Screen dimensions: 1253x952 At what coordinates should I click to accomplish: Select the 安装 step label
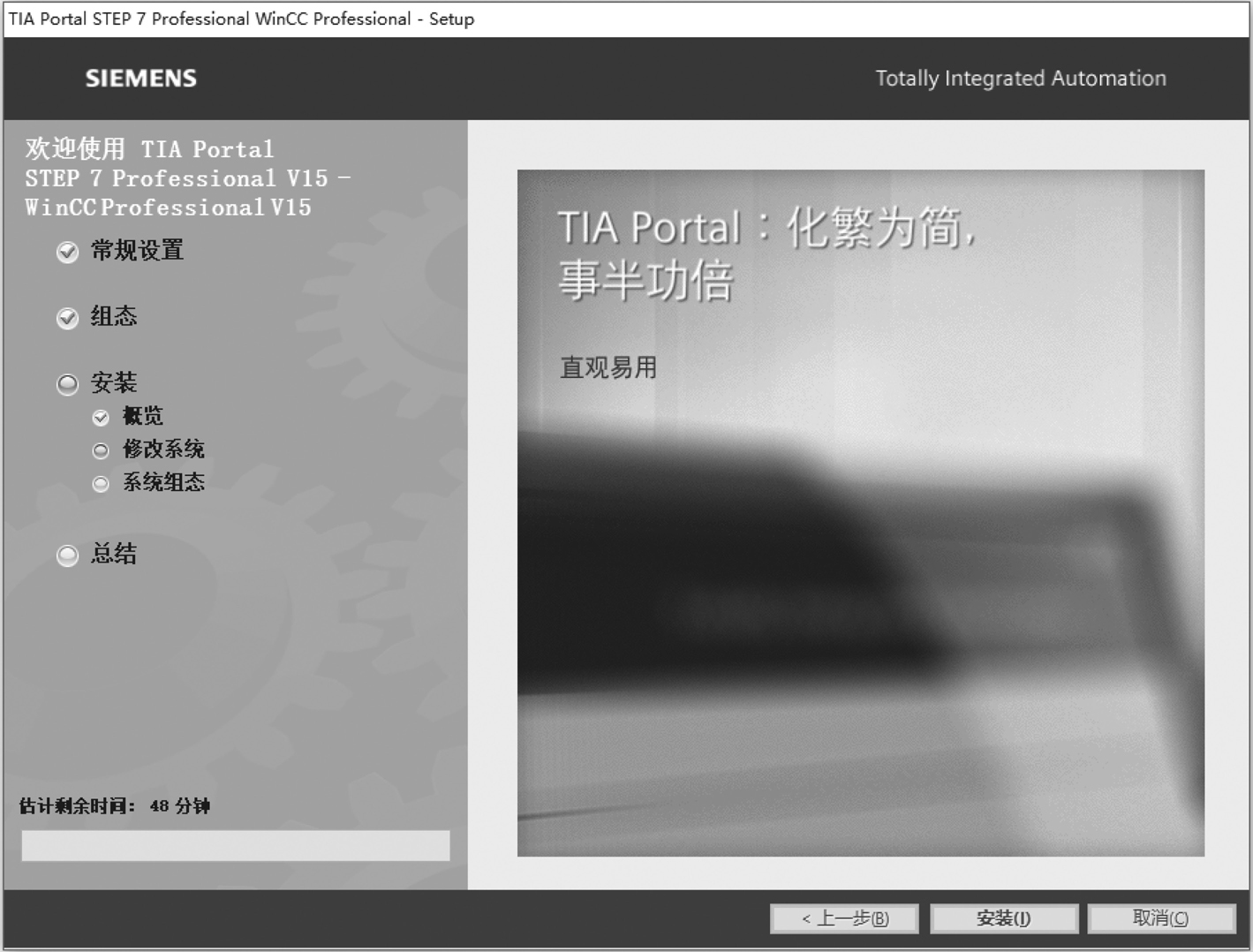coord(114,382)
